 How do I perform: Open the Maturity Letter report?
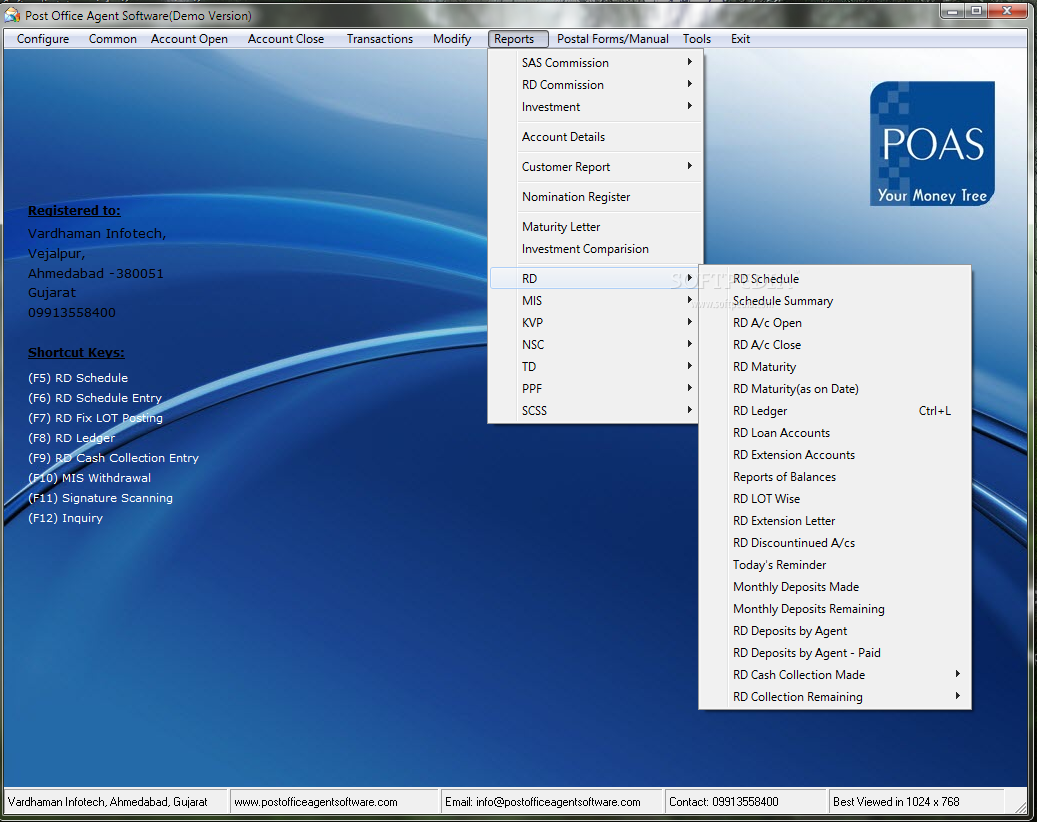(x=595, y=227)
